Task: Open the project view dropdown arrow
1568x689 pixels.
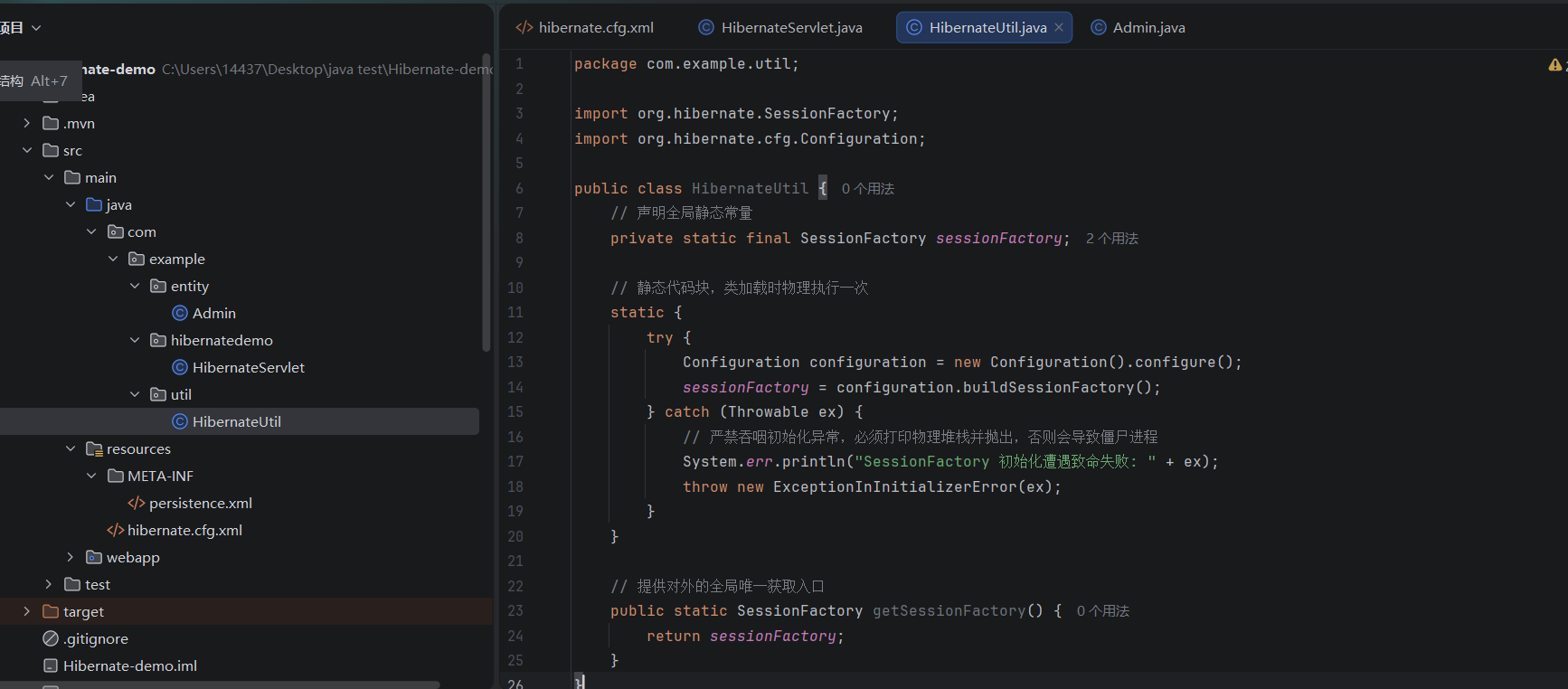Action: click(36, 28)
